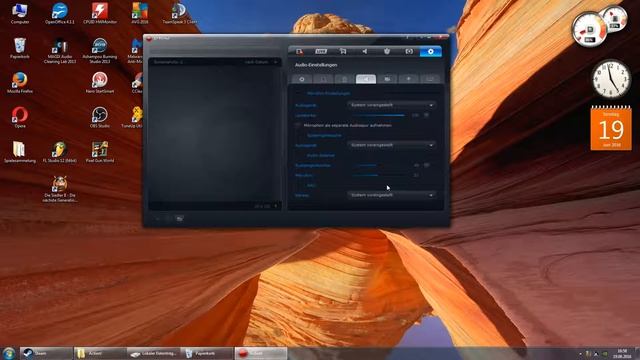Image resolution: width=640 pixels, height=360 pixels.
Task: Click the taskbar clock and date
Action: click(x=622, y=353)
